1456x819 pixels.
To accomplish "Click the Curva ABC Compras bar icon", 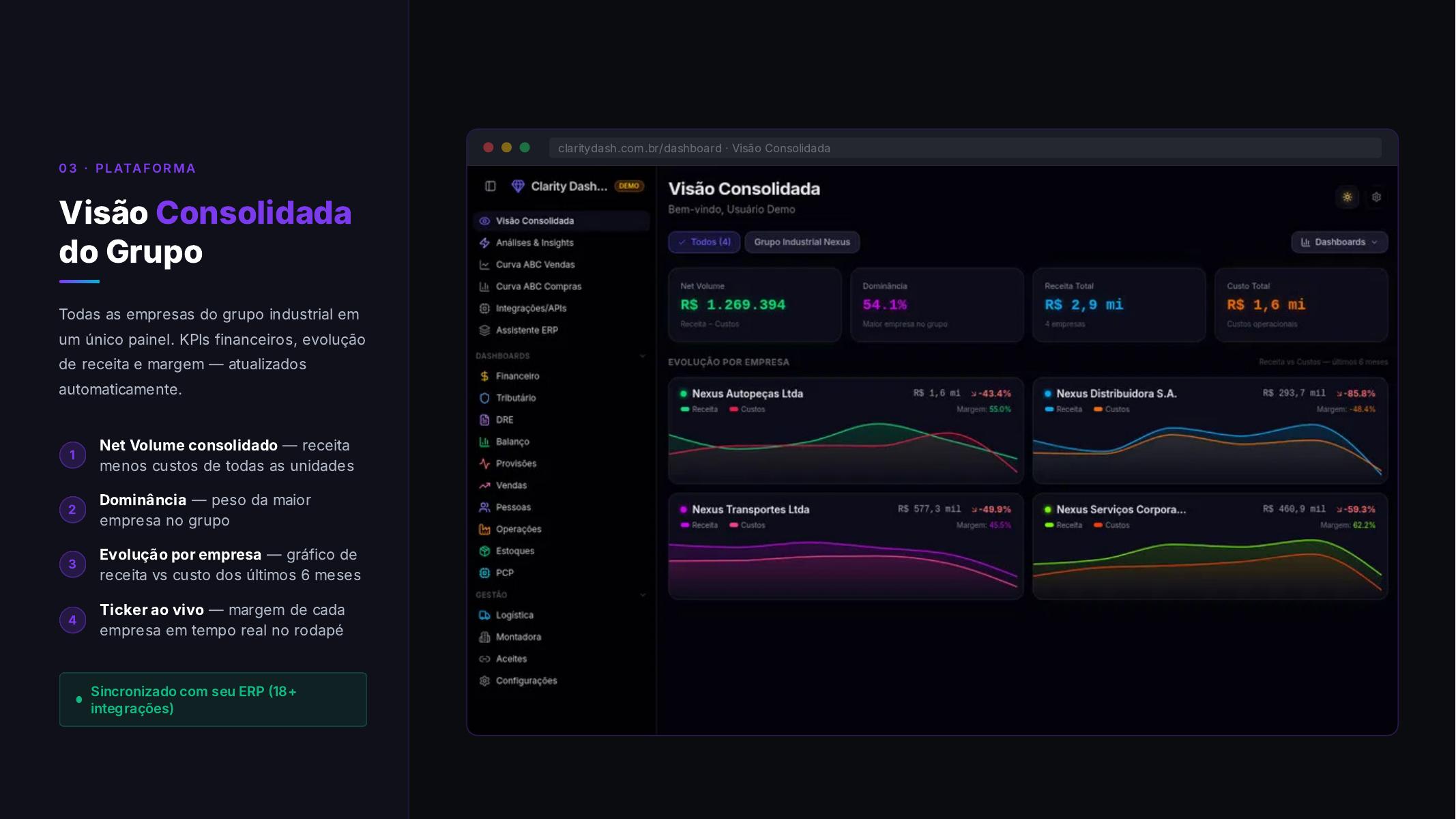I will 484,287.
